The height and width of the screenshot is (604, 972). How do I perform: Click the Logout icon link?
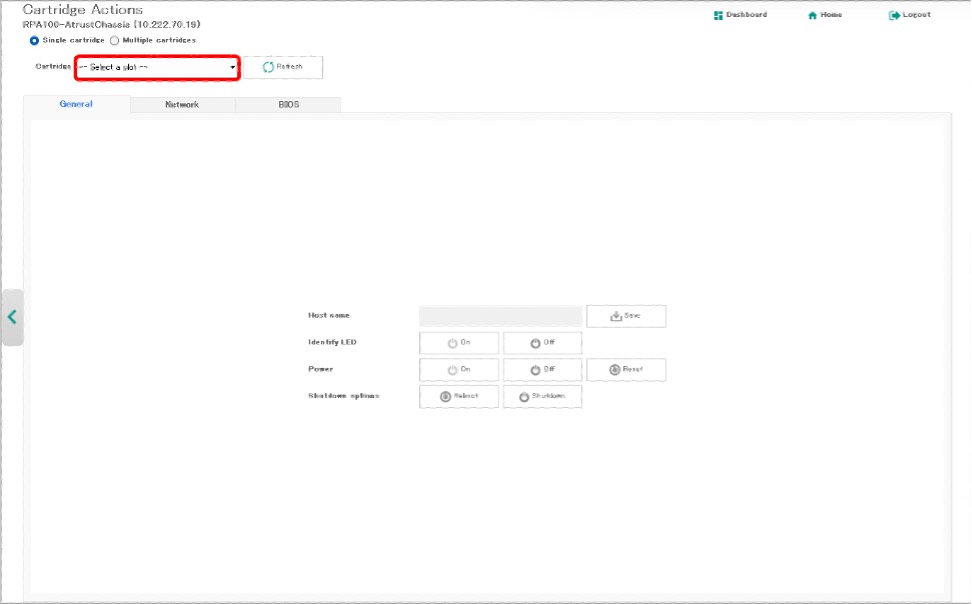coord(909,15)
